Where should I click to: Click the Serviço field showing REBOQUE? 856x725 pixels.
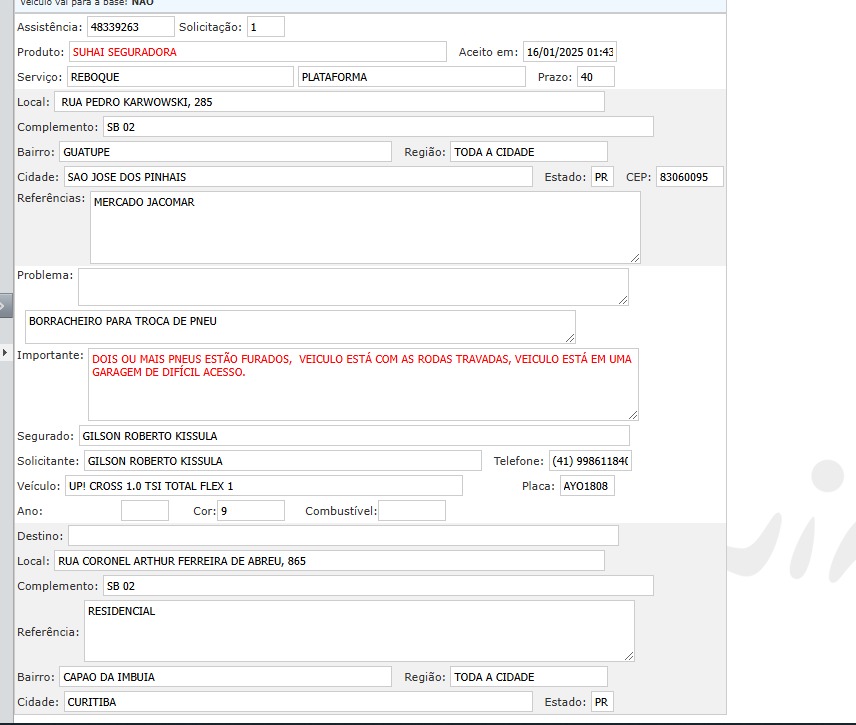180,77
